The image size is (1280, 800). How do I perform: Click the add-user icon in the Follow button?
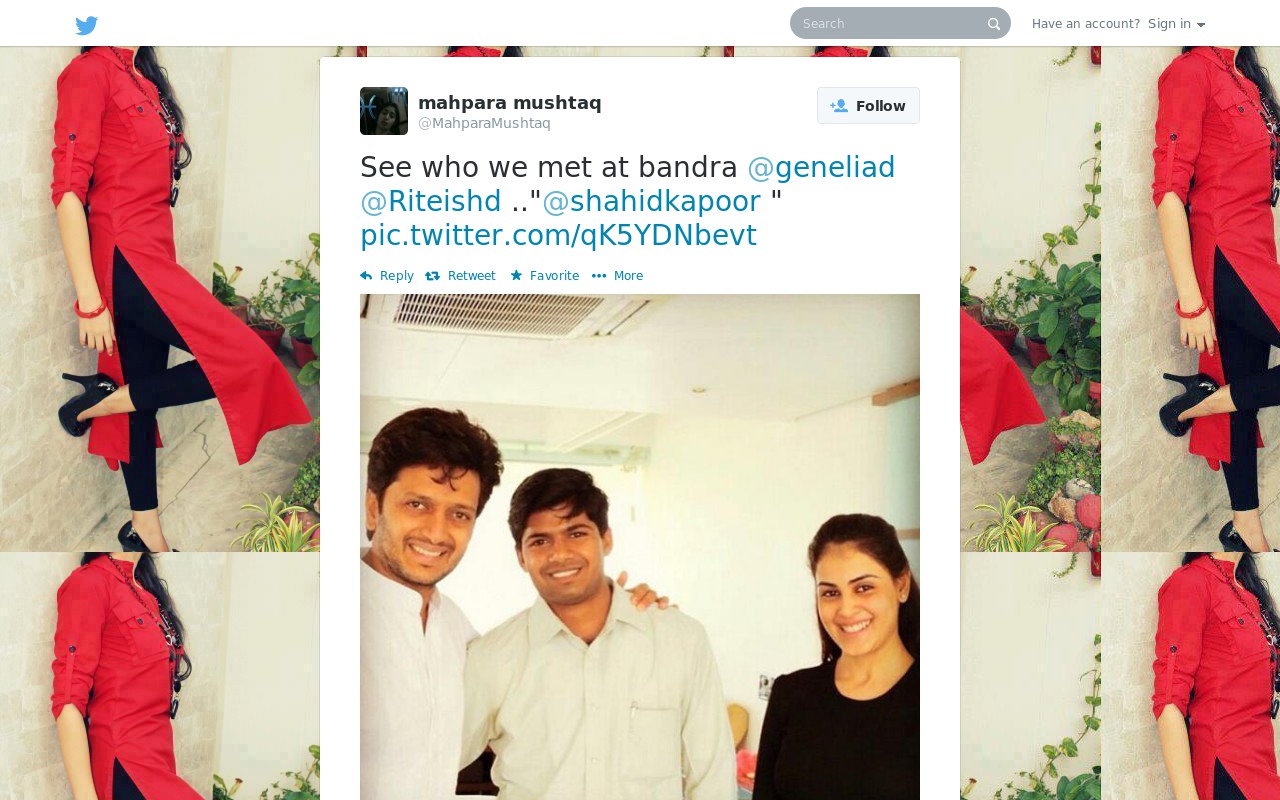click(839, 106)
